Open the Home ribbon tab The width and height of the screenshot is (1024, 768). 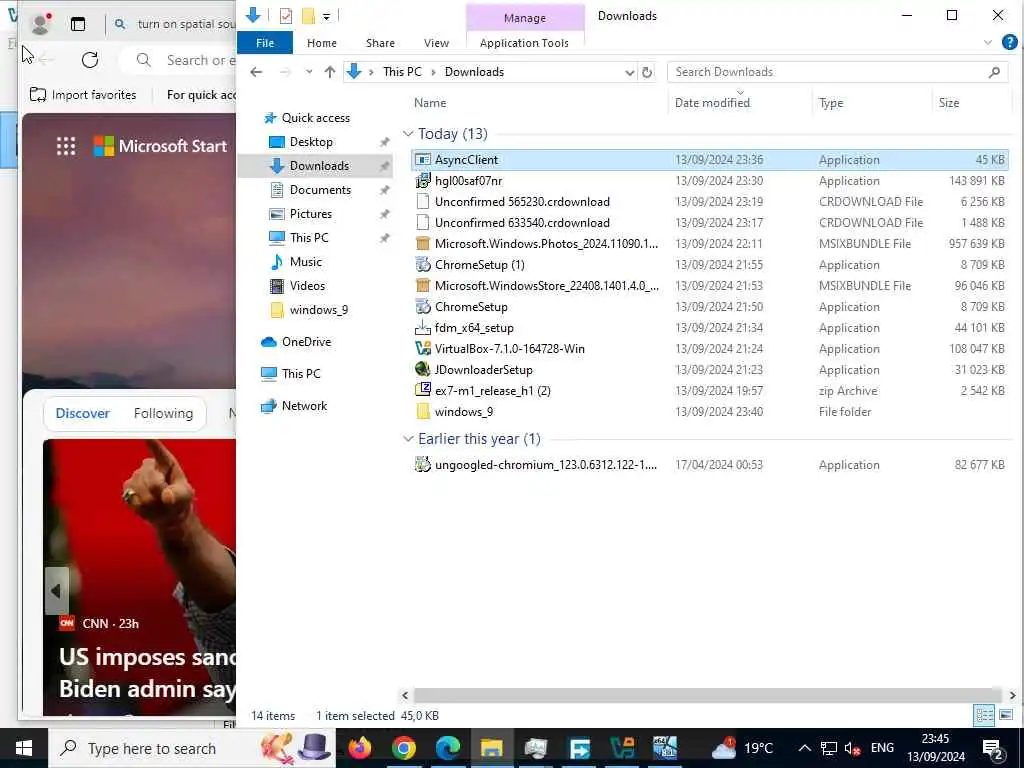point(322,43)
